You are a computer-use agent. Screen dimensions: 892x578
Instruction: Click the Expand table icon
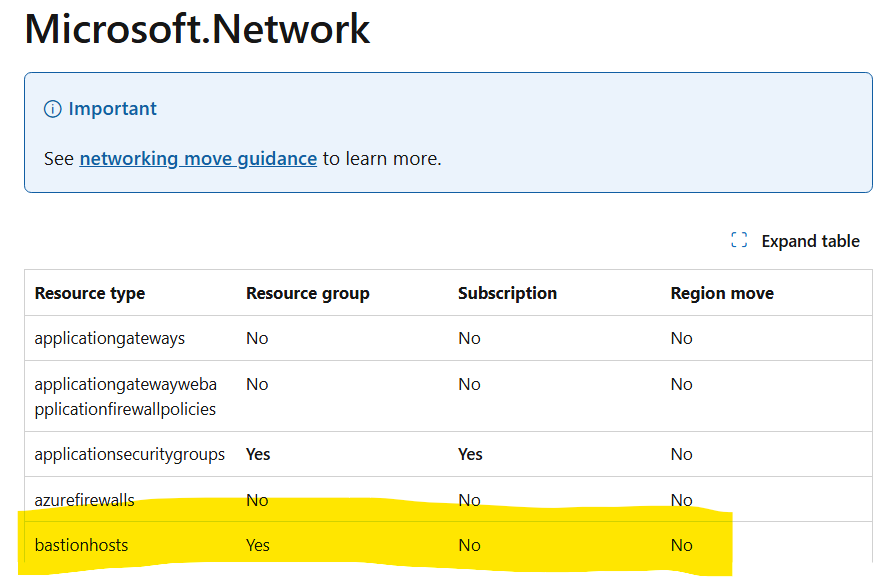point(739,241)
